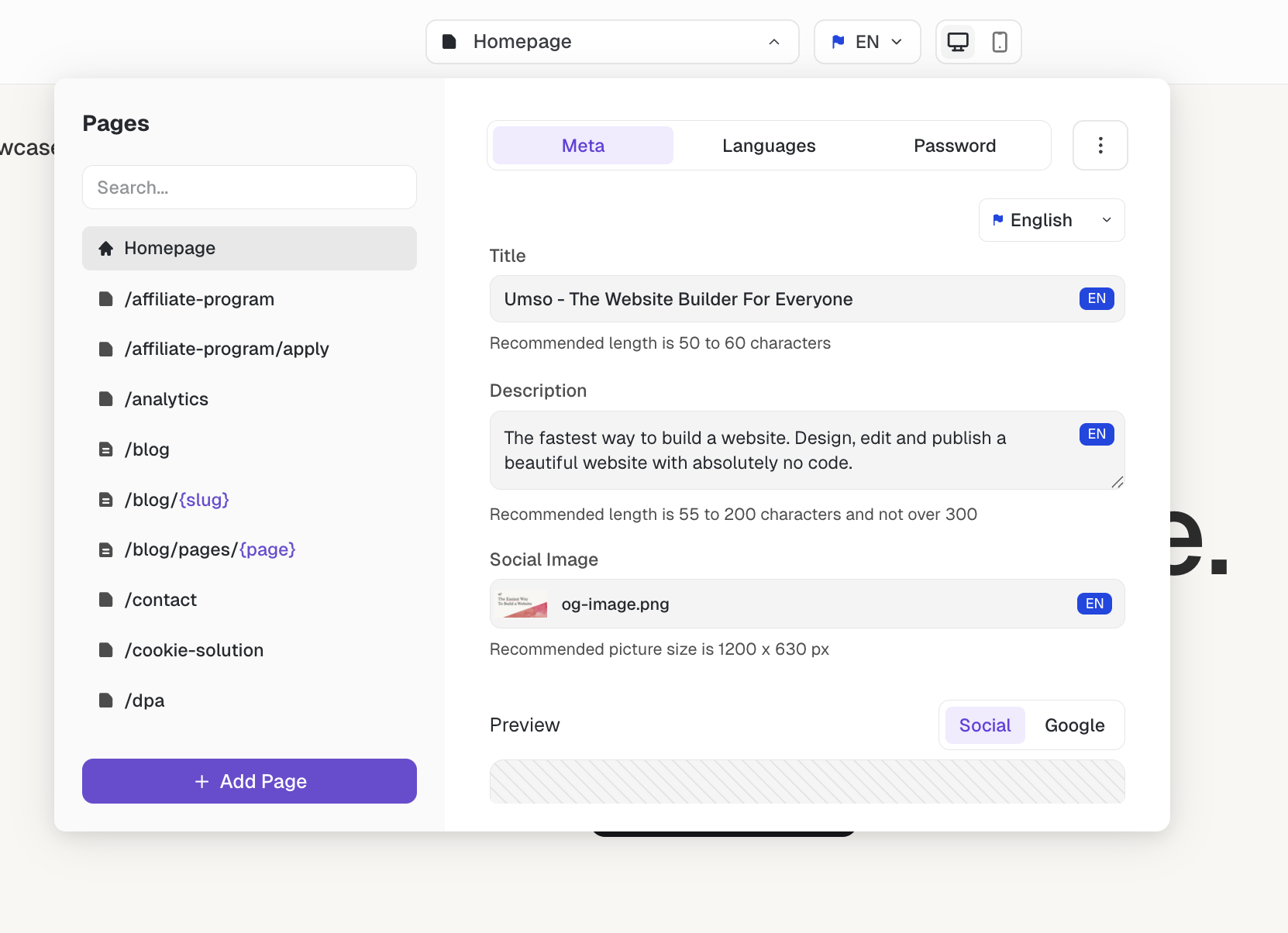Open the /contact page
Image resolution: width=1288 pixels, height=933 pixels.
point(160,600)
